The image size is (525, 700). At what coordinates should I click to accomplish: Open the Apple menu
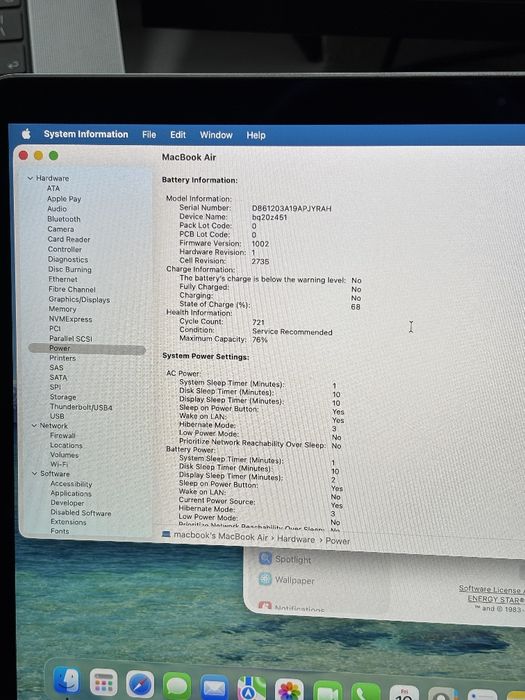(x=26, y=133)
